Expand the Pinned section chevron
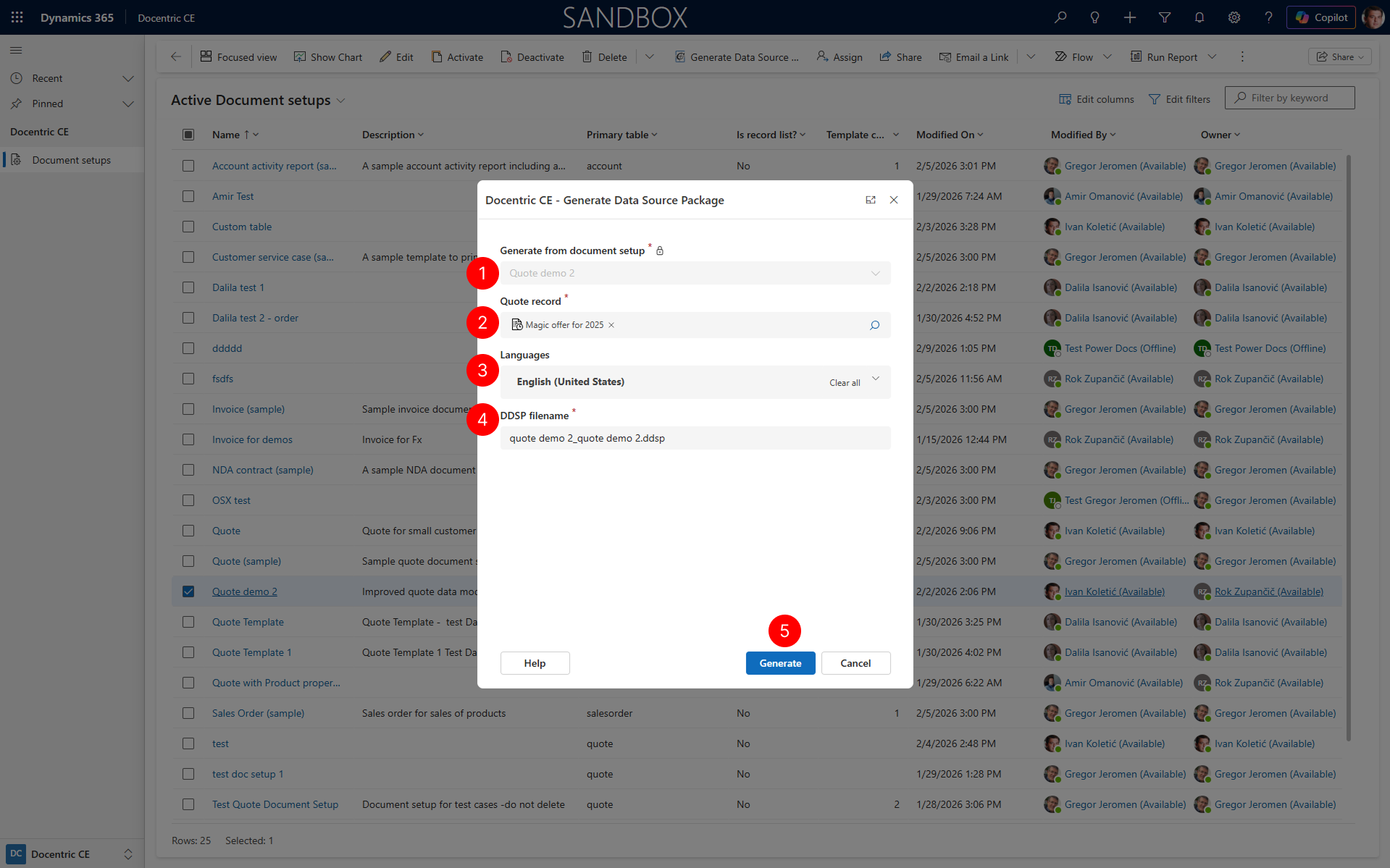 point(128,104)
